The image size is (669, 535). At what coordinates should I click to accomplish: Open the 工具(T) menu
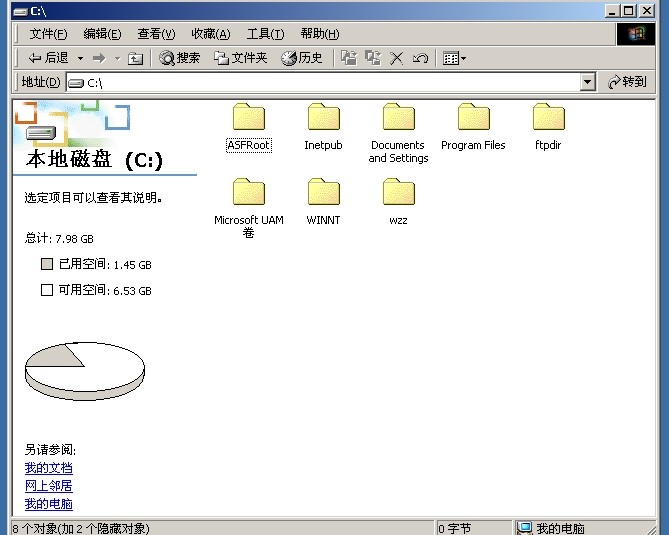265,34
